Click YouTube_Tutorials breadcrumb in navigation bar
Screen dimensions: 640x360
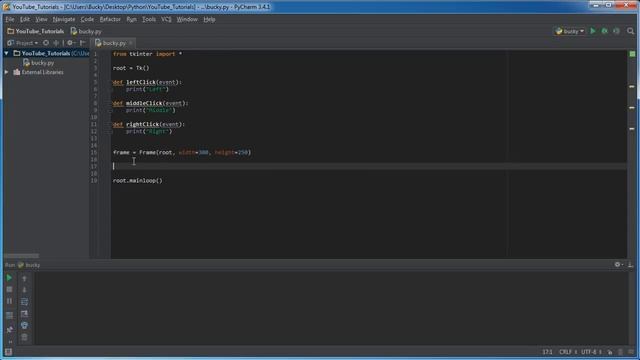click(x=36, y=31)
